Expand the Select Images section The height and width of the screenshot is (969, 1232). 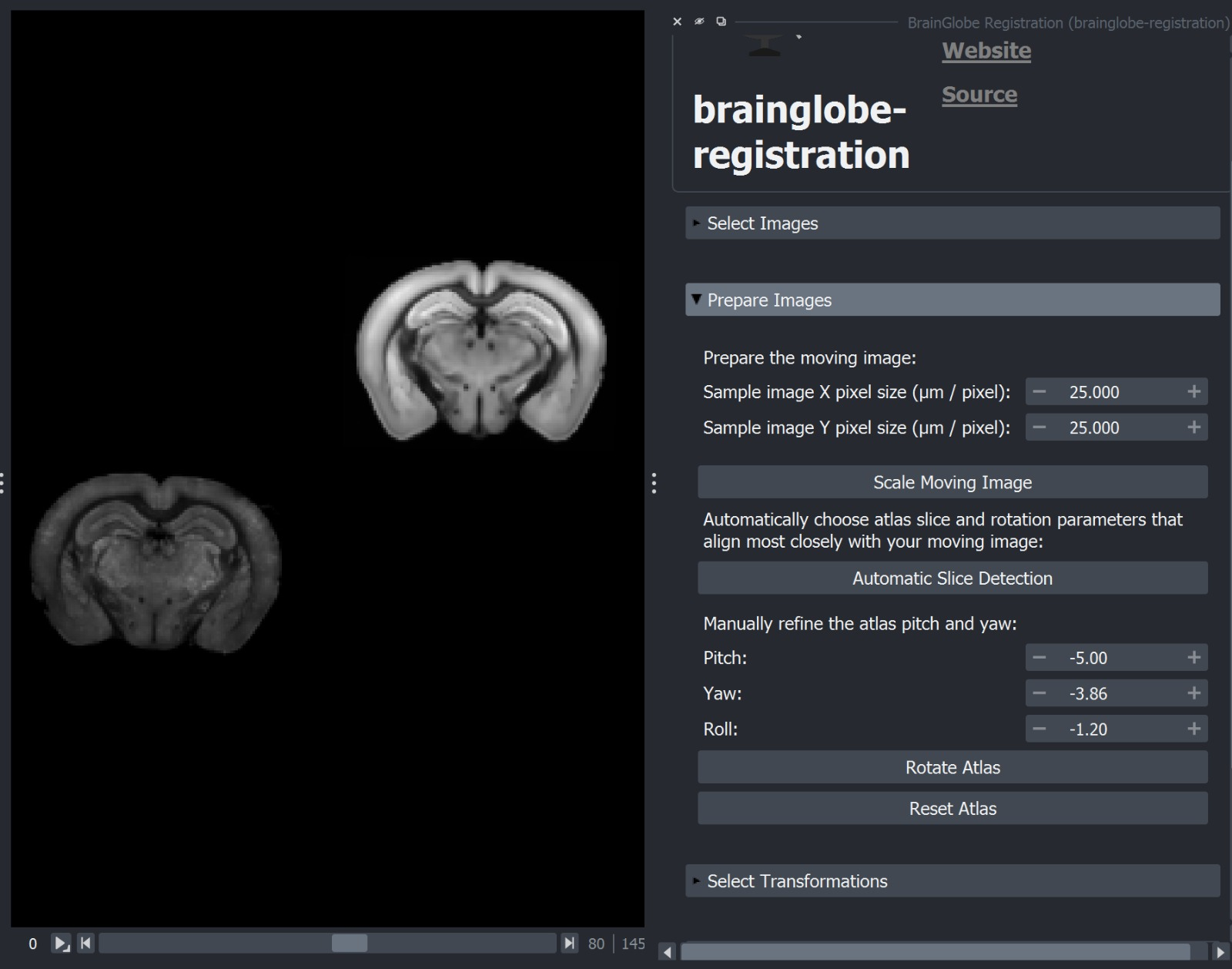[x=952, y=223]
